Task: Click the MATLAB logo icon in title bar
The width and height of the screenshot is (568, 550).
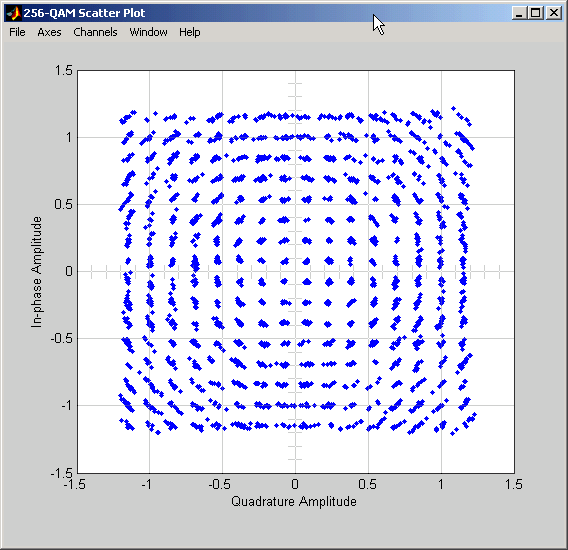Action: [14, 13]
